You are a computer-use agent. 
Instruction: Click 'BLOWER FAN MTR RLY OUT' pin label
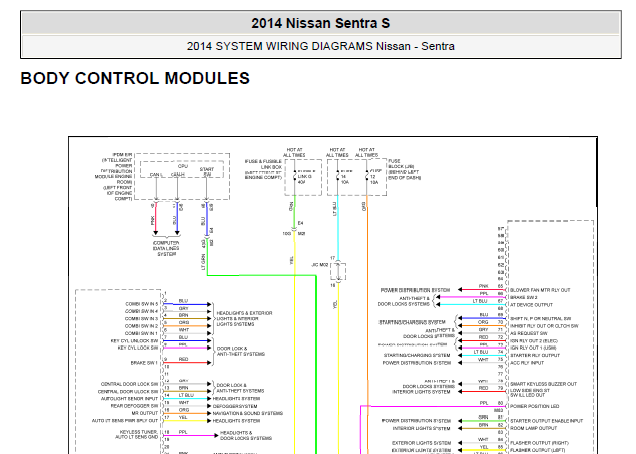click(x=540, y=290)
